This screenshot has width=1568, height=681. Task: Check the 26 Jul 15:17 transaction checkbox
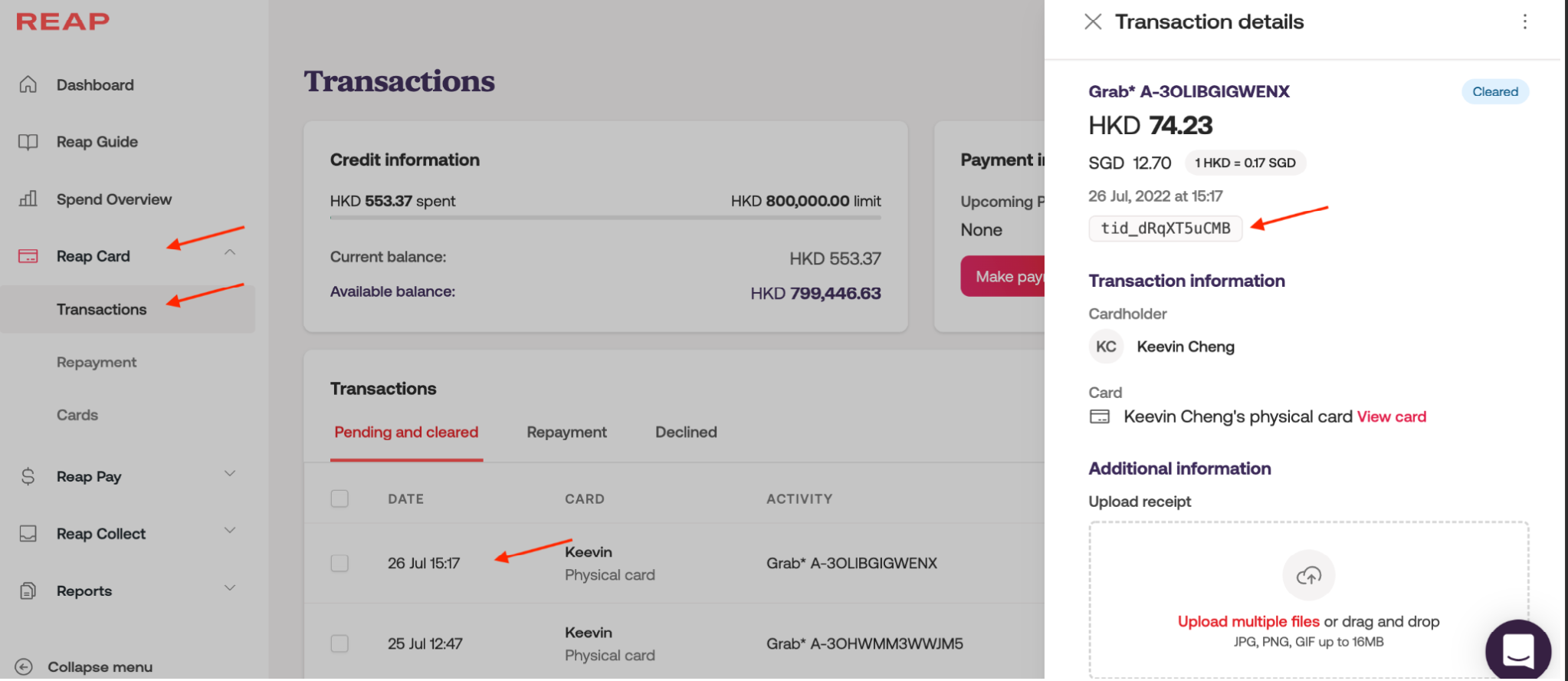pyautogui.click(x=340, y=564)
